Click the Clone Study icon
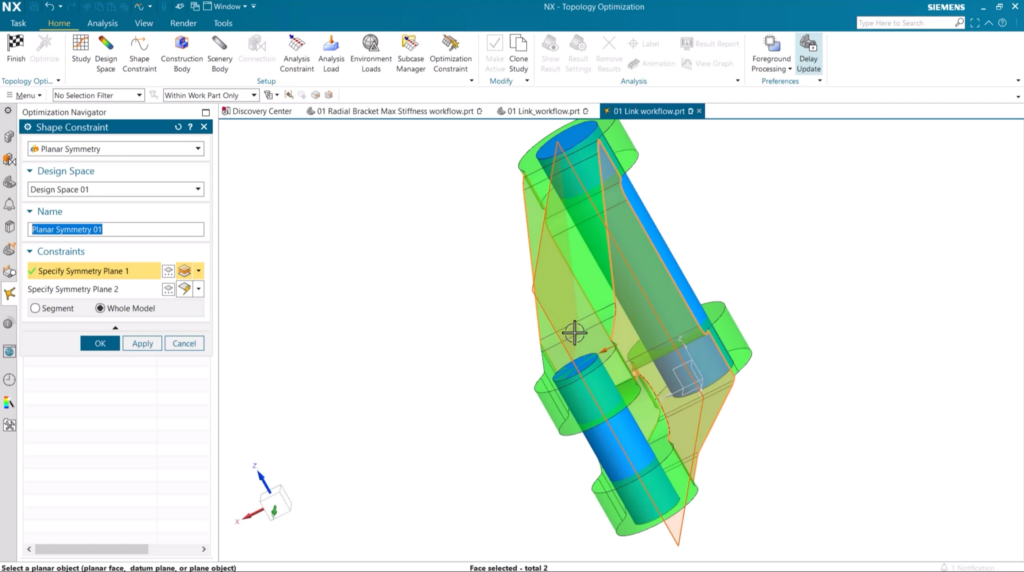Screen dimensions: 1024x572 (x=518, y=50)
